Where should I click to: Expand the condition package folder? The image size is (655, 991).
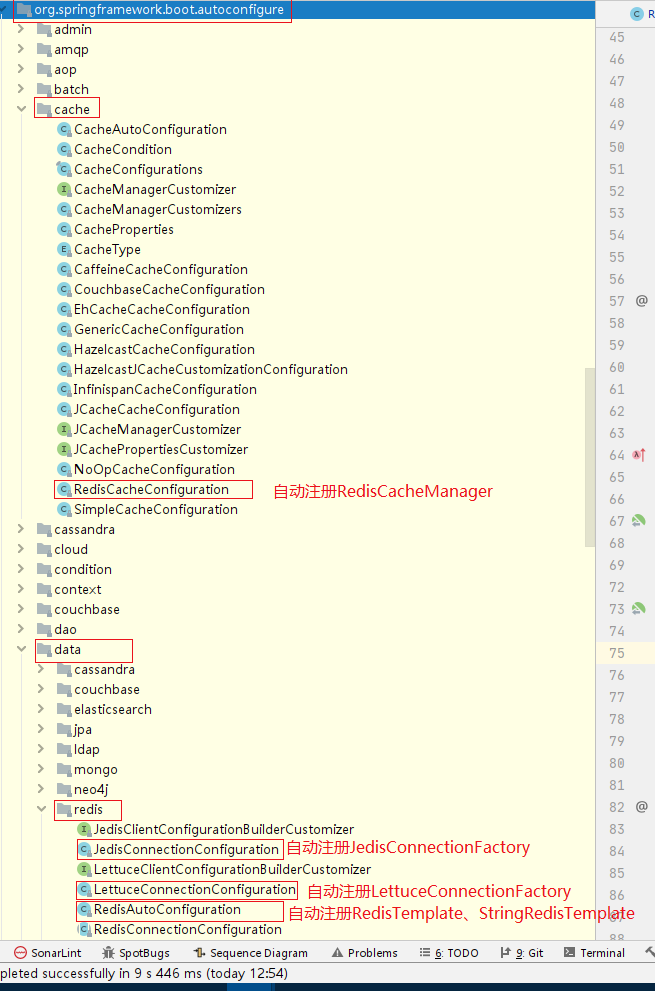click(20, 568)
